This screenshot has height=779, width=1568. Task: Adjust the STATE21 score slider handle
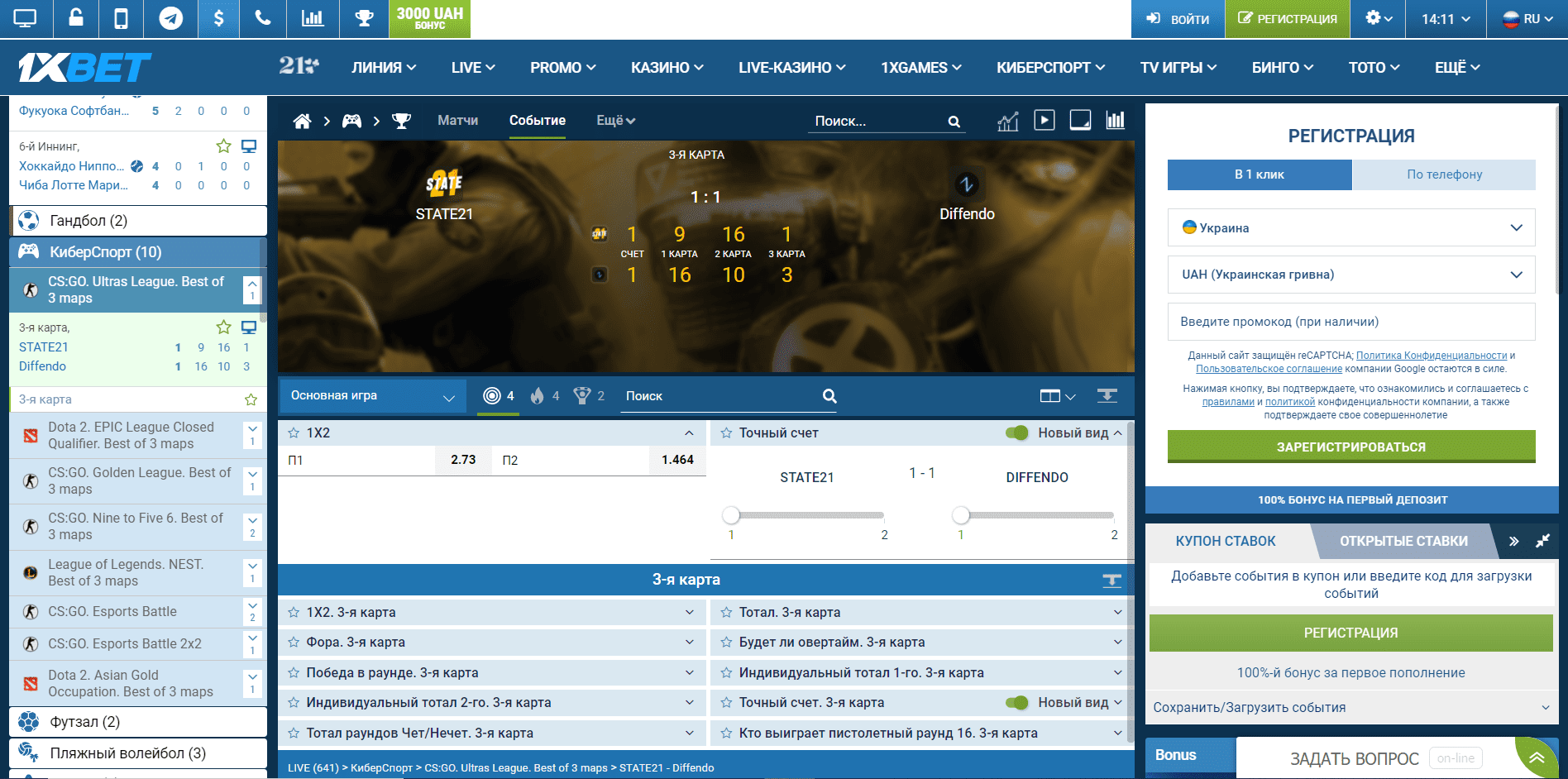tap(730, 515)
